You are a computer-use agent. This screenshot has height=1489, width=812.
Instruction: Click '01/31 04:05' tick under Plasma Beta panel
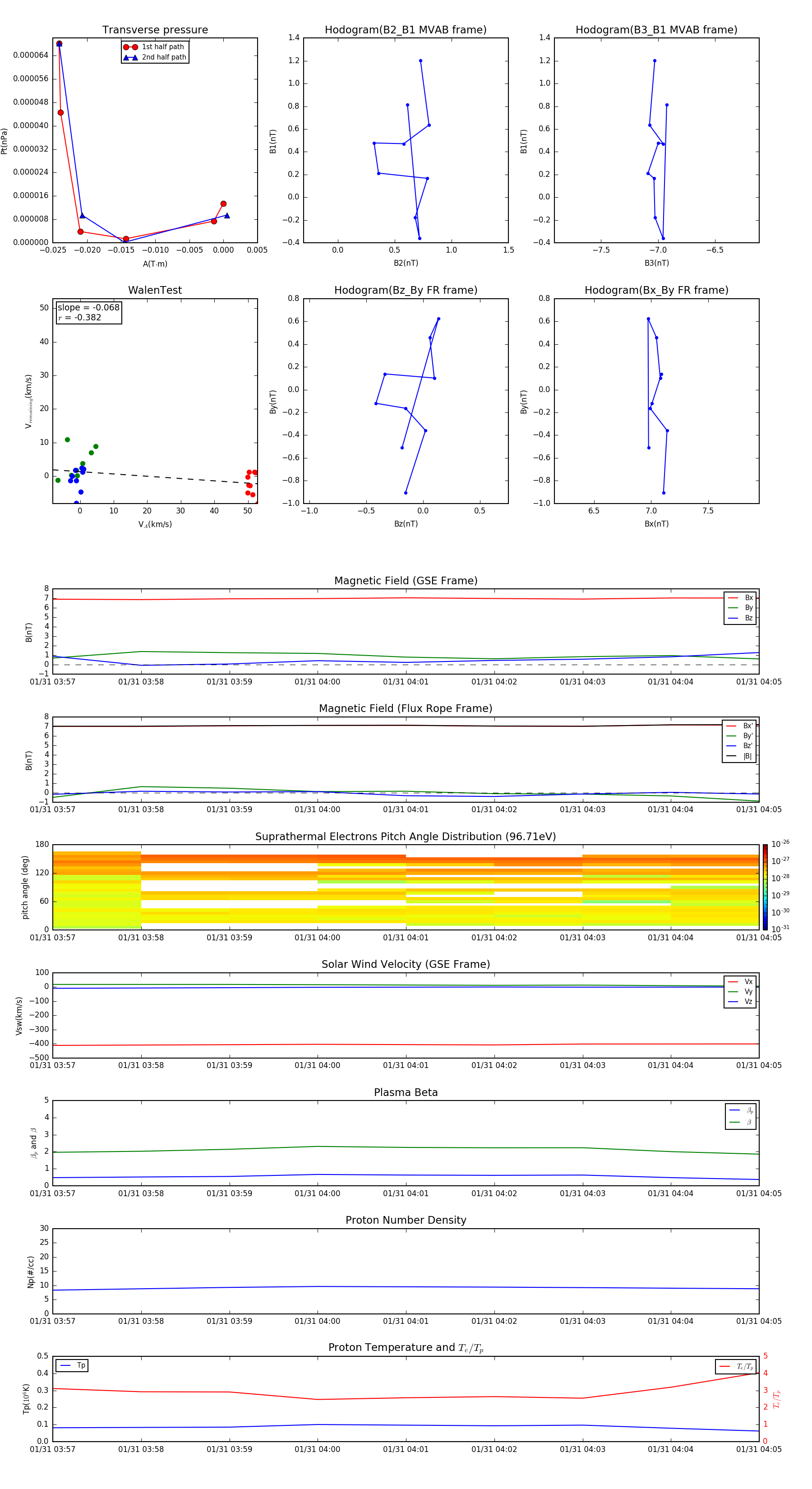759,1193
